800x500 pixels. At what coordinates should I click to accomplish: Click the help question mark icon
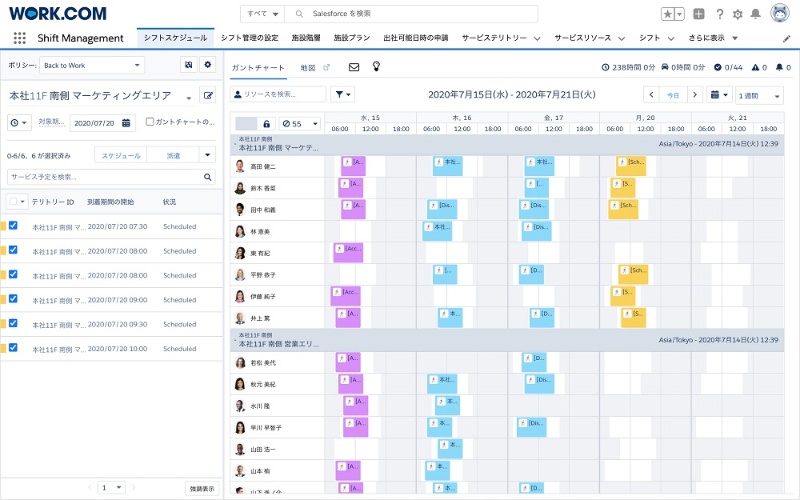pyautogui.click(x=719, y=14)
